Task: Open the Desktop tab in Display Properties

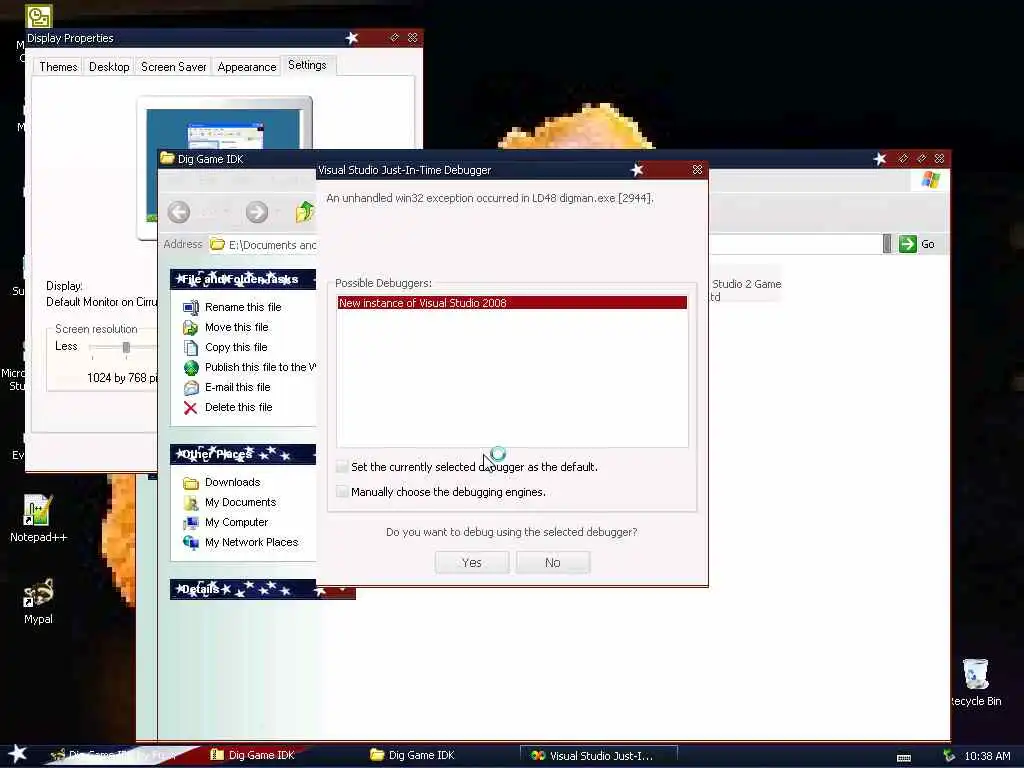Action: [109, 67]
